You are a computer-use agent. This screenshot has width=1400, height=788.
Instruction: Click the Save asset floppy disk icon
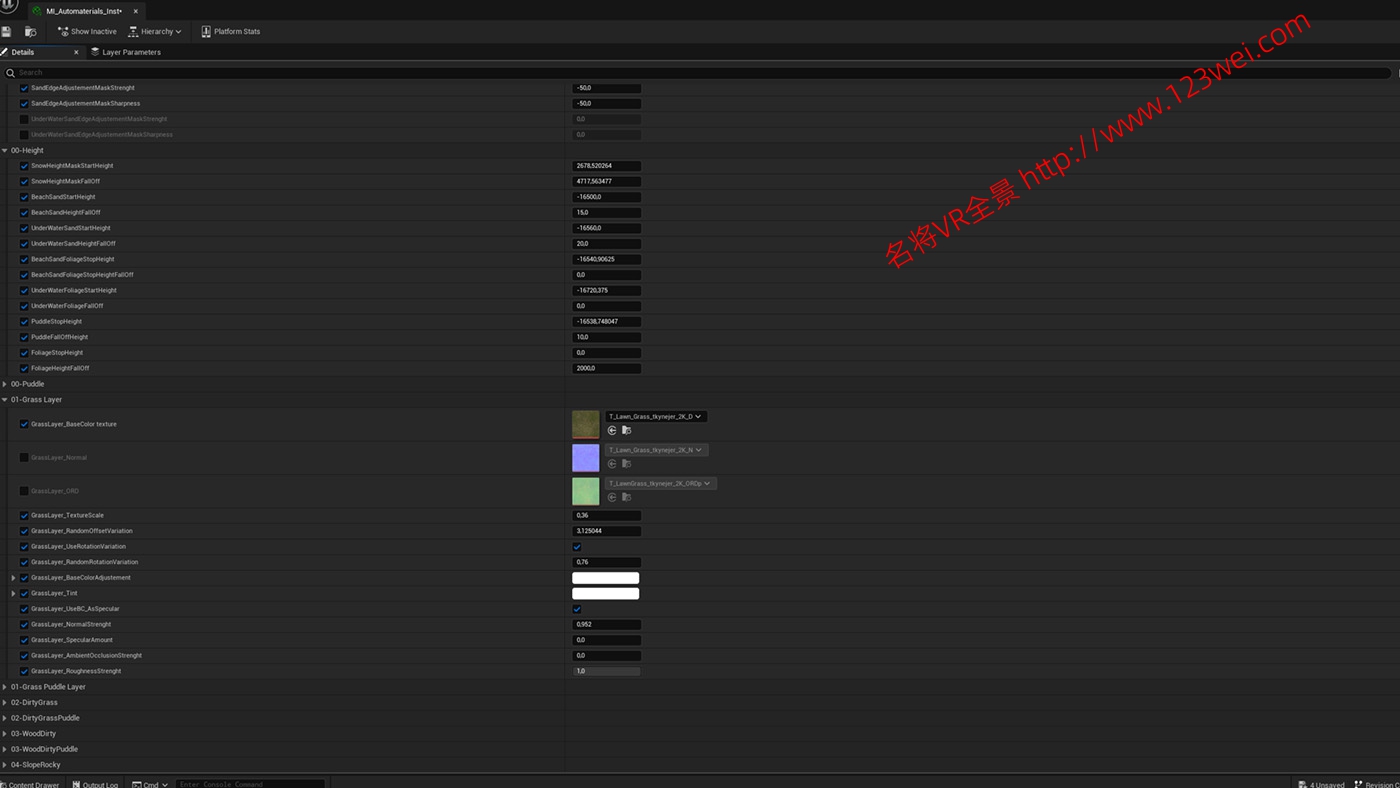6,32
